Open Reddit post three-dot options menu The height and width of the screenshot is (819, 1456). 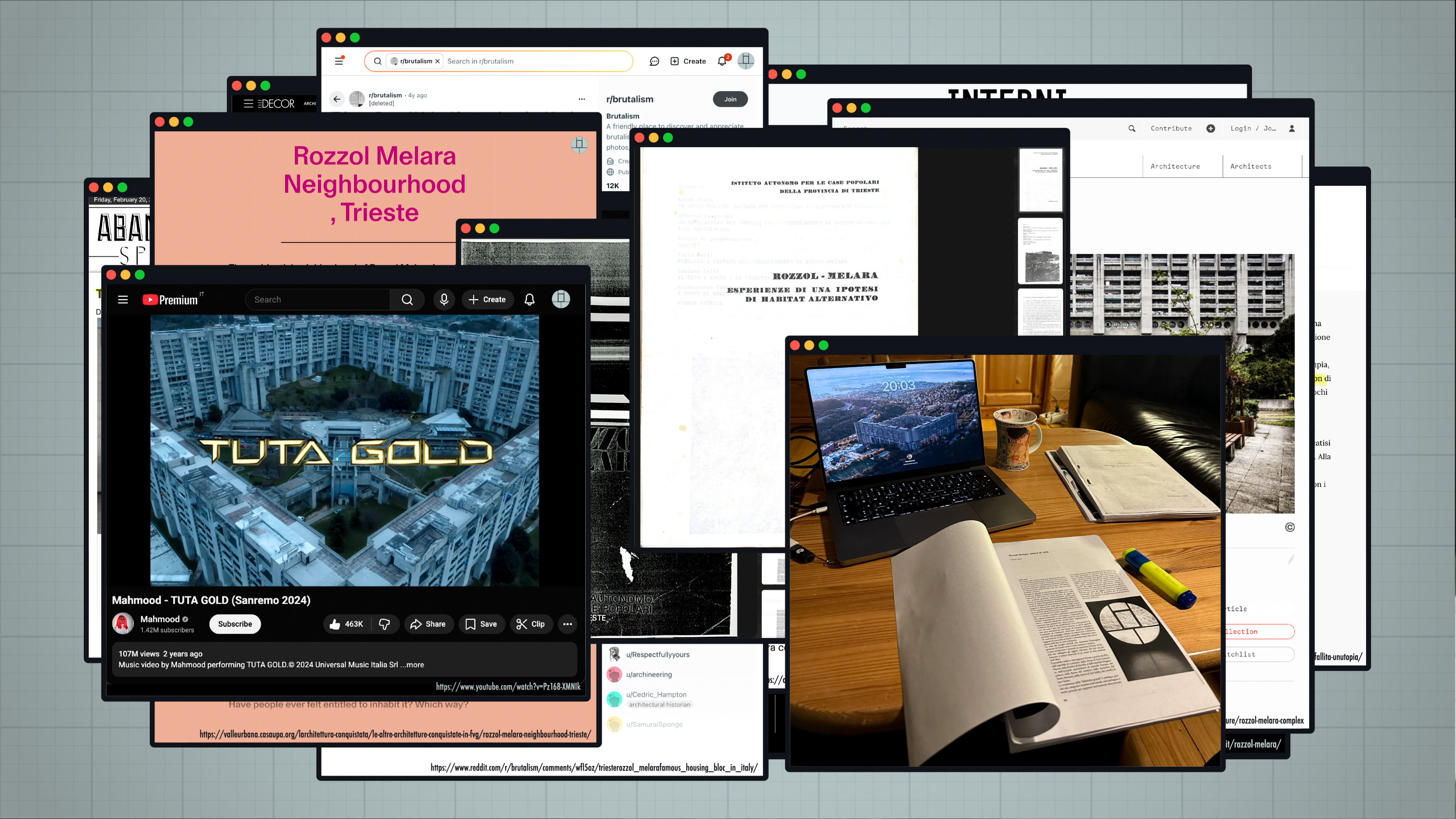pos(582,99)
